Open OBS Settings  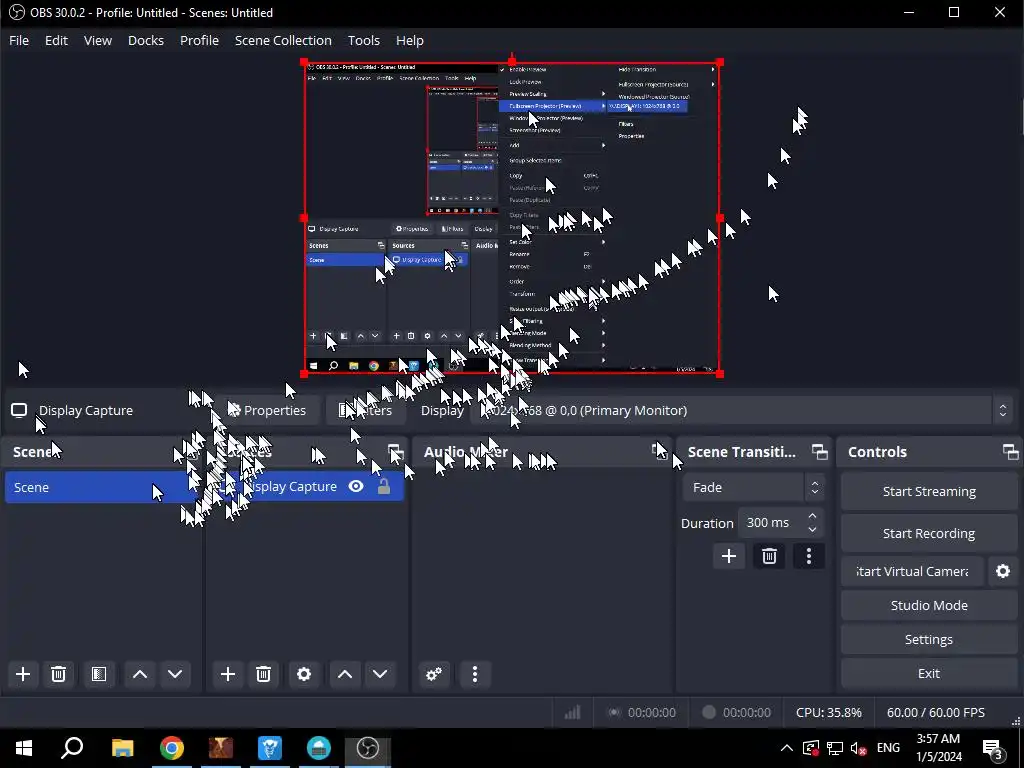[929, 639]
